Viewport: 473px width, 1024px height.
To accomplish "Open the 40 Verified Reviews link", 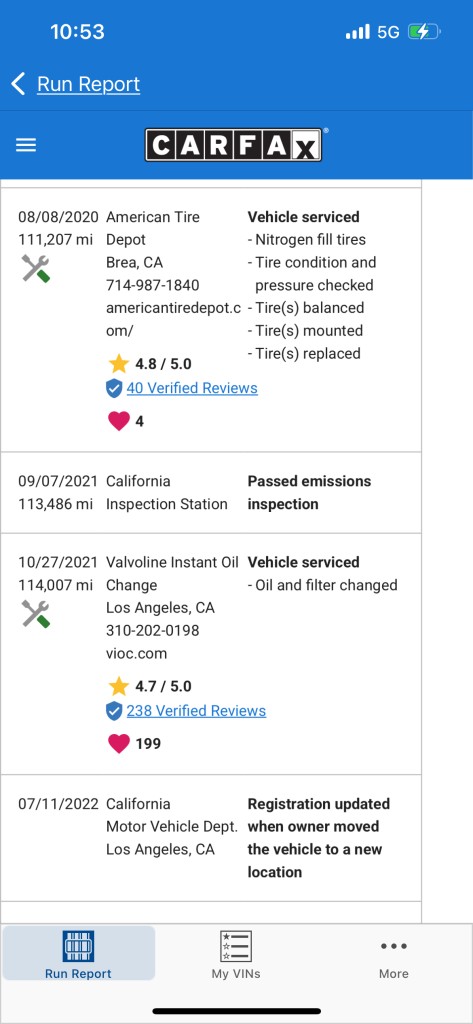I will [x=192, y=388].
